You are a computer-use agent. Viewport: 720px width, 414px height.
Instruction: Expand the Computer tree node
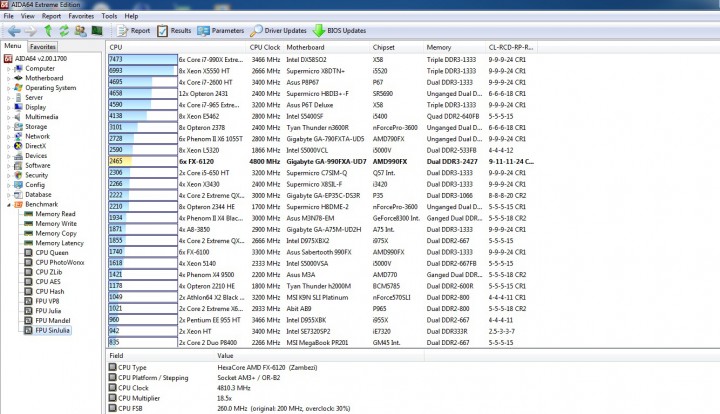8,68
